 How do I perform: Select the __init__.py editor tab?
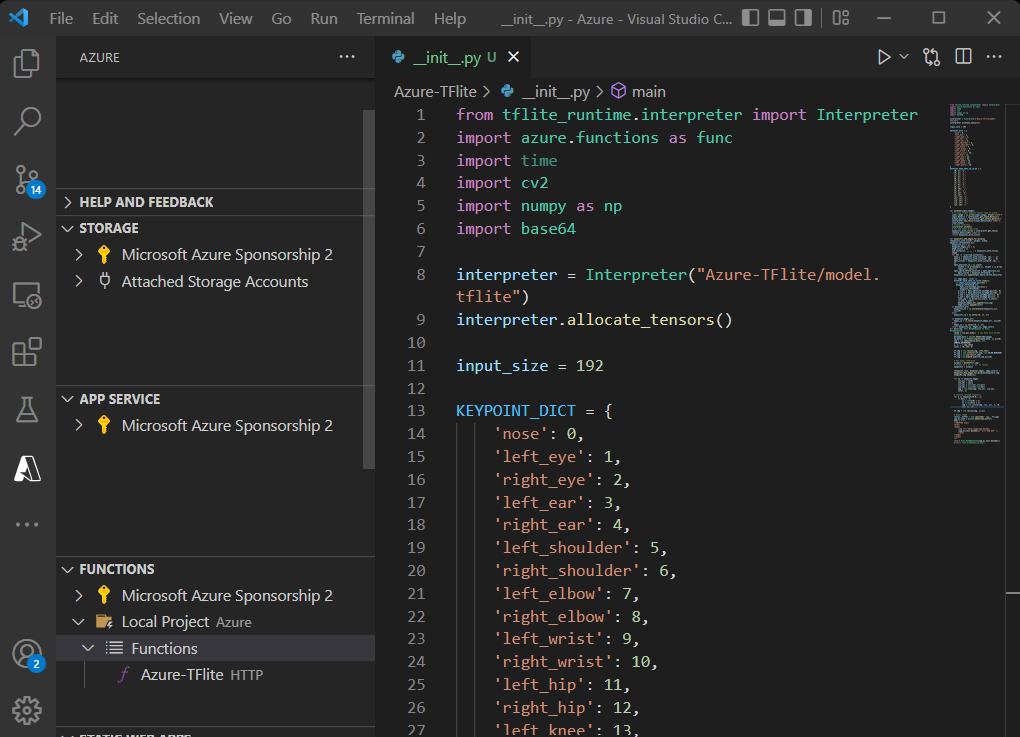coord(446,57)
